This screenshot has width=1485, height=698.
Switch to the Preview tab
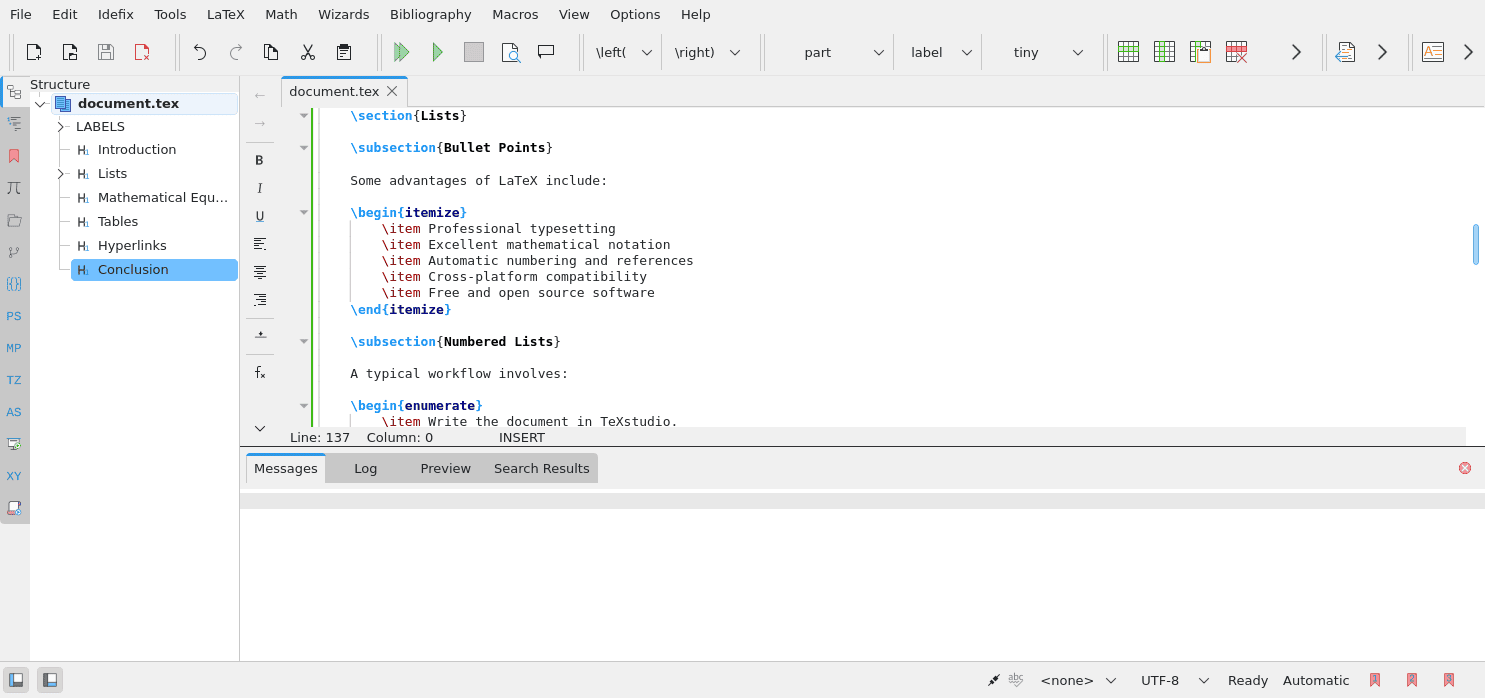pos(445,468)
